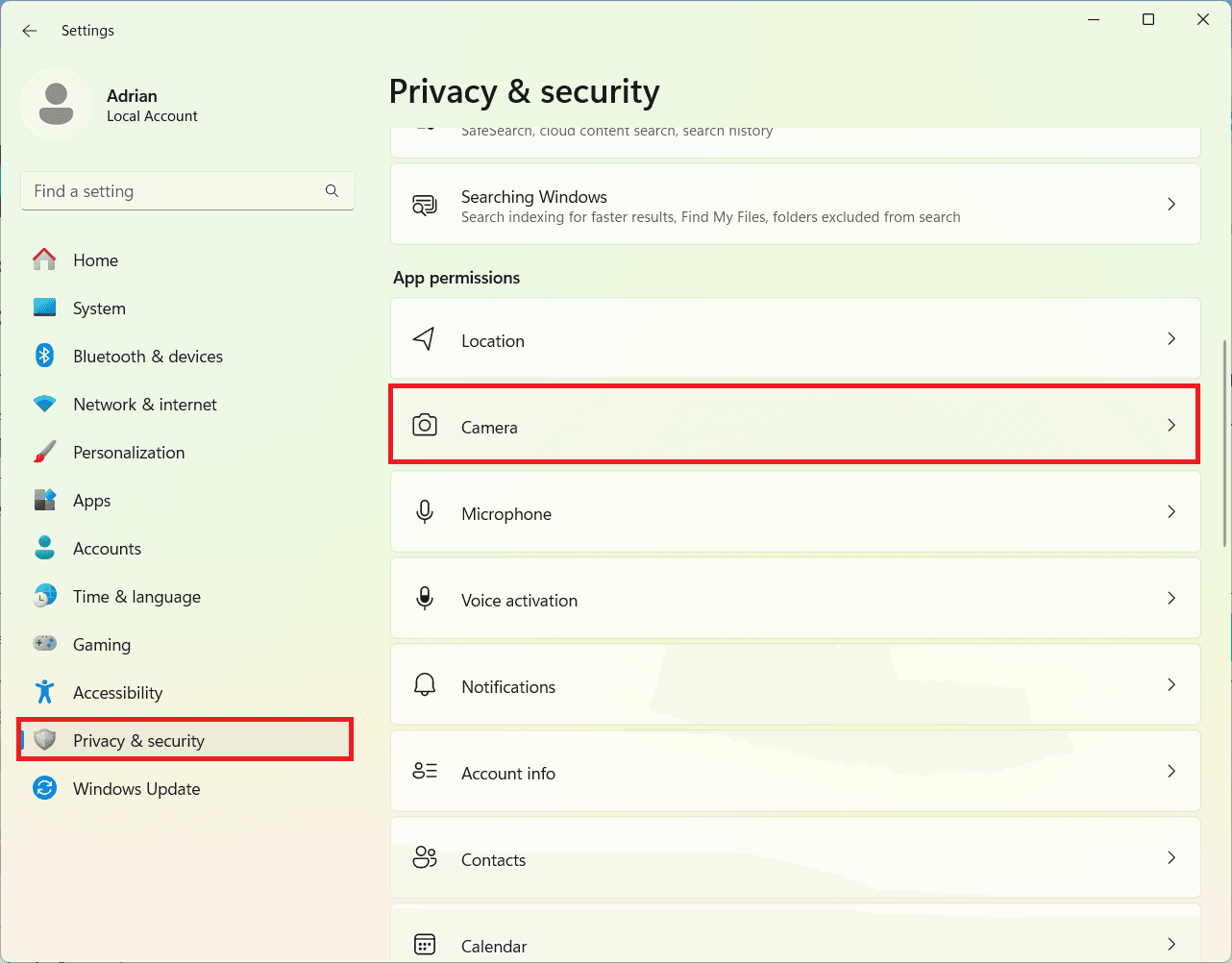Click the Personalization paintbrush icon

tap(44, 452)
